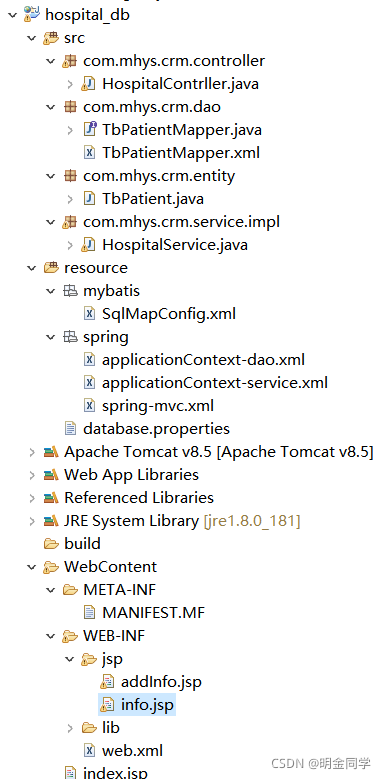386x779 pixels.
Task: Click the addInfo.jsp file icon
Action: pos(108,682)
